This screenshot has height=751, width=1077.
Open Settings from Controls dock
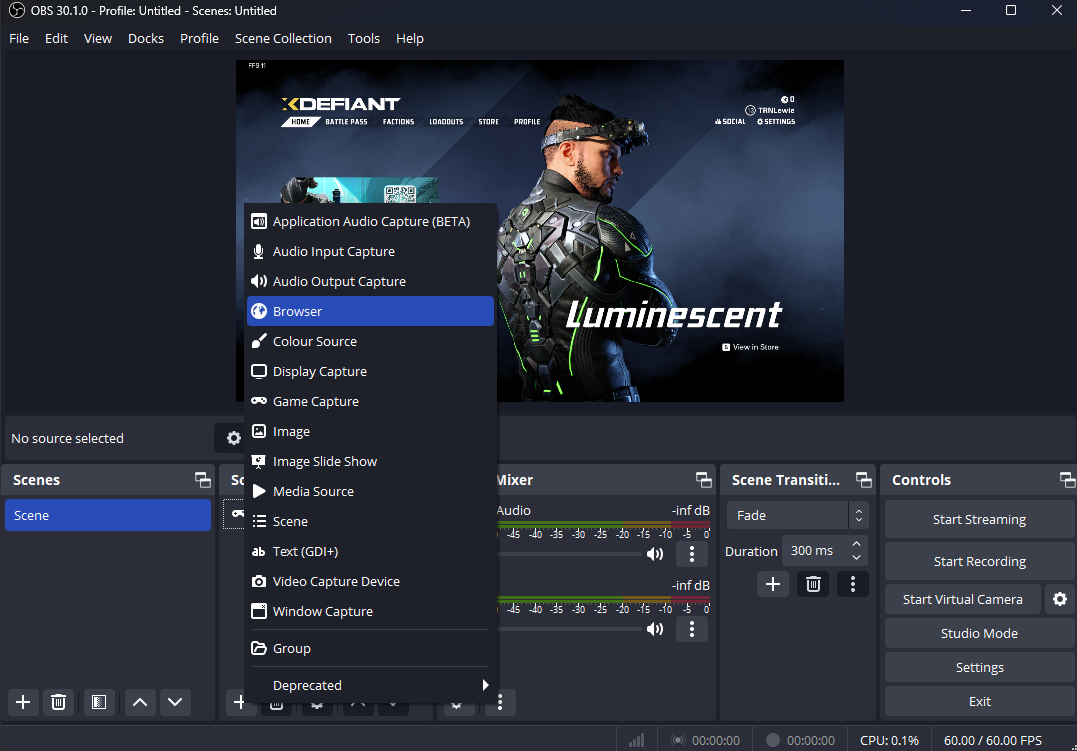pyautogui.click(x=979, y=668)
